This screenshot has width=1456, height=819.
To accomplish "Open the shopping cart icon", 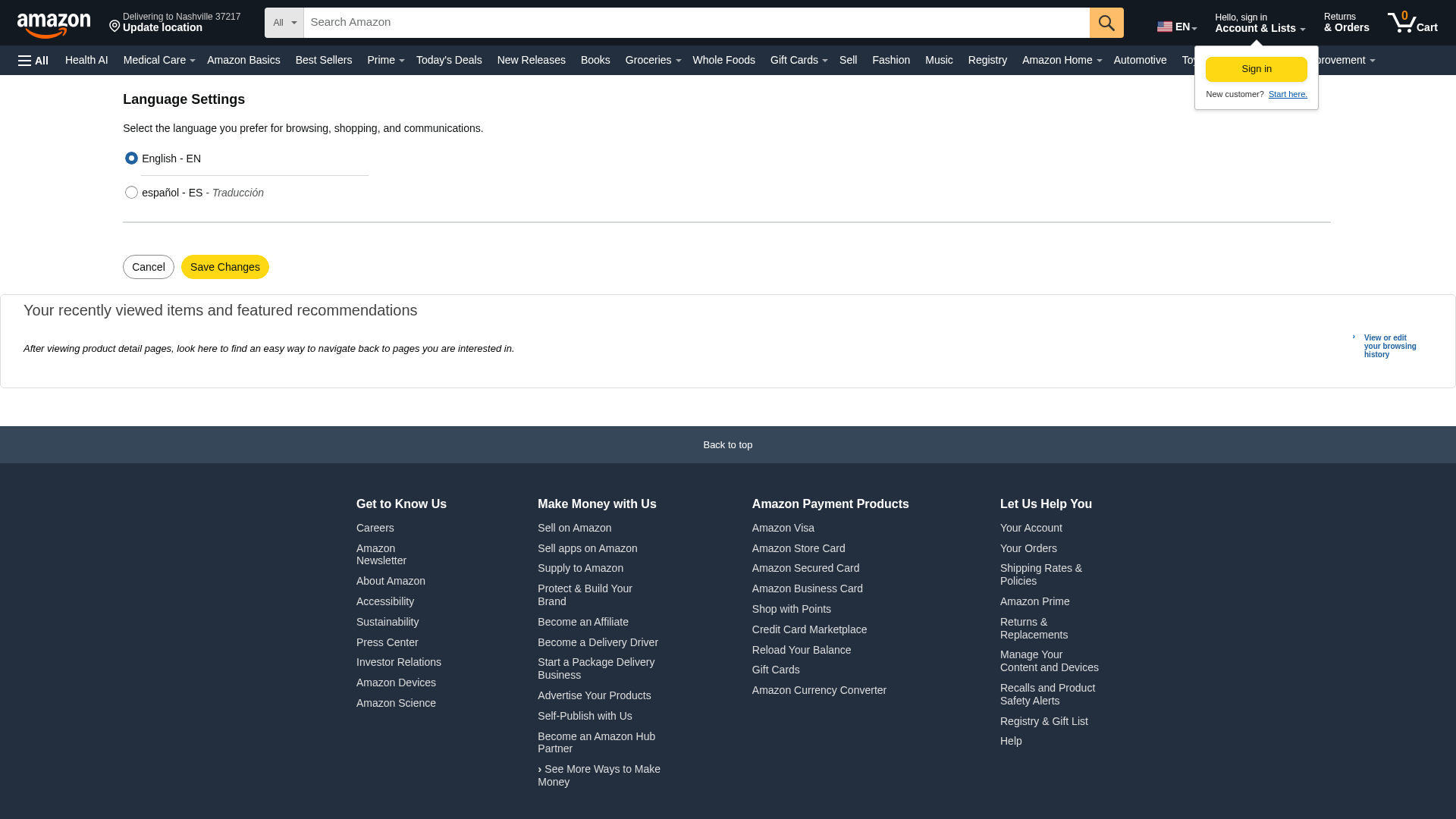I will coord(1412,23).
